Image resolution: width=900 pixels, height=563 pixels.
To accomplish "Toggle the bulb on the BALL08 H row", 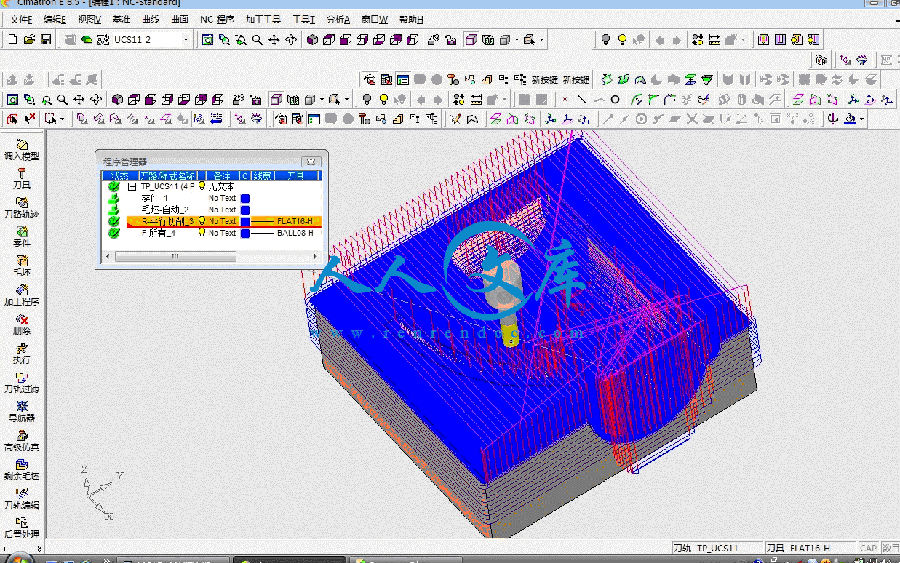I will pos(202,232).
